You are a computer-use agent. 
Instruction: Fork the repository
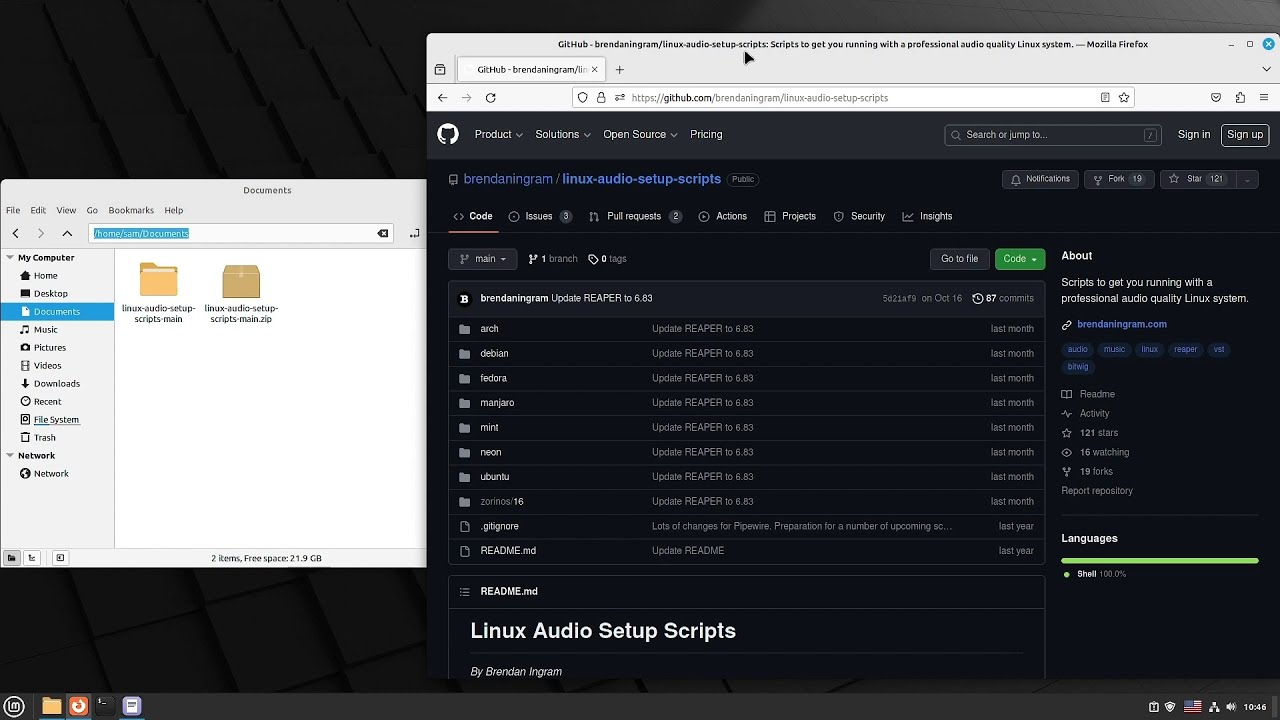click(x=1117, y=179)
